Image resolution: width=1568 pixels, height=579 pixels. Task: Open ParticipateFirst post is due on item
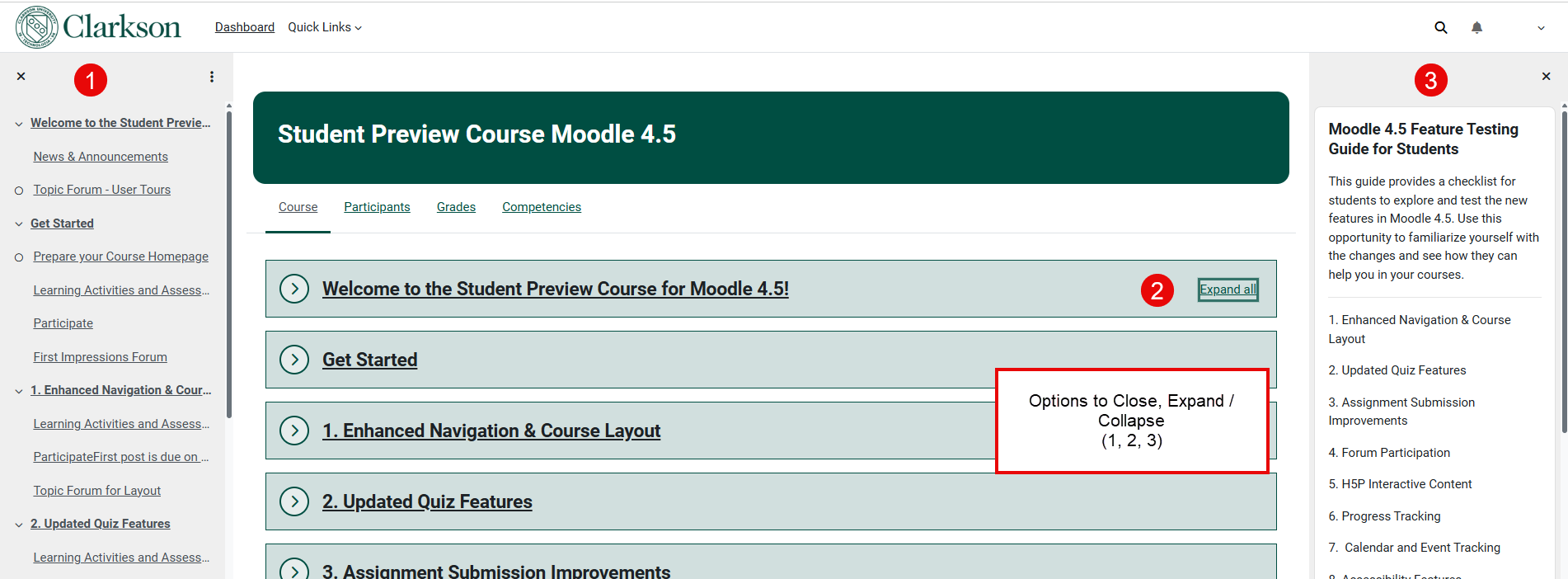coord(121,457)
